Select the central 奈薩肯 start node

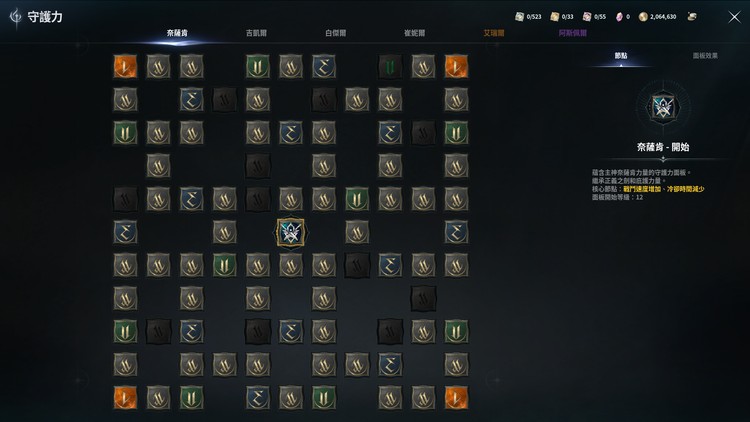[290, 233]
